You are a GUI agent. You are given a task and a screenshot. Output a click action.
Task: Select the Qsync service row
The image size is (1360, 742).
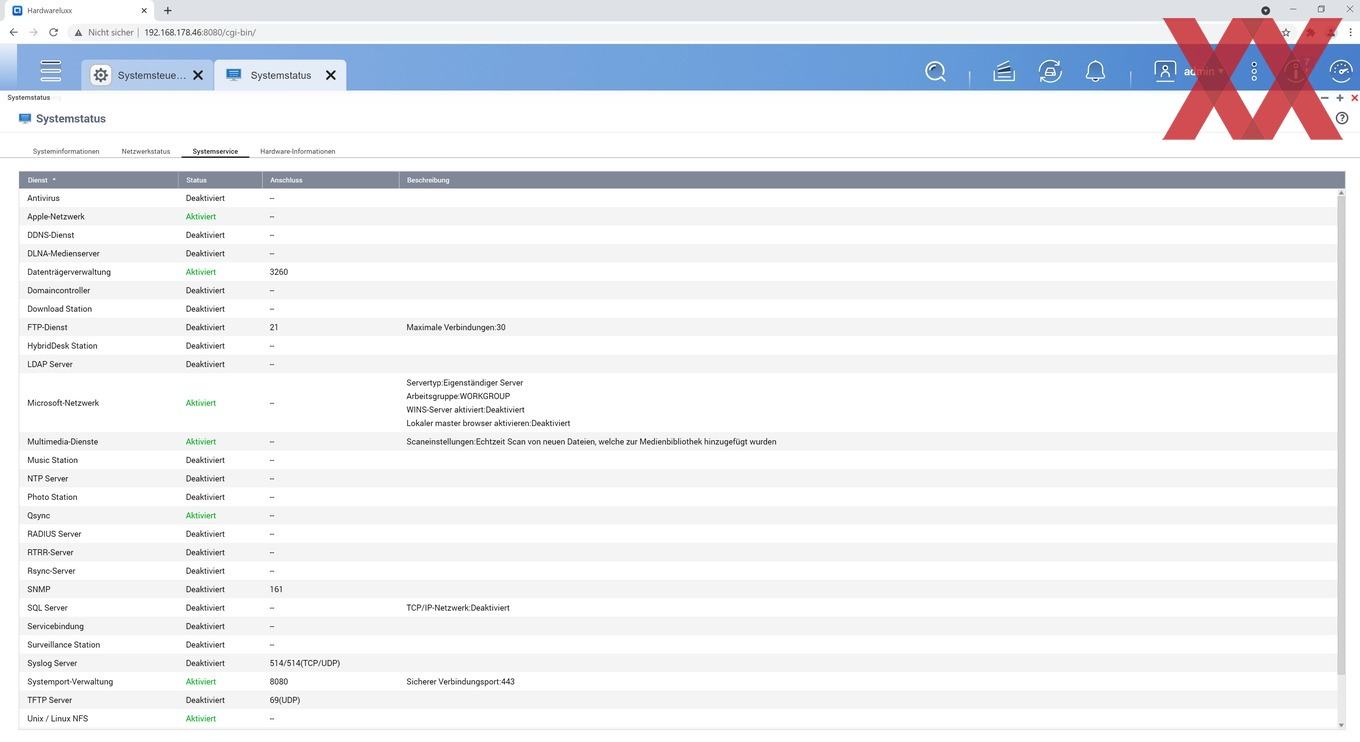(678, 515)
